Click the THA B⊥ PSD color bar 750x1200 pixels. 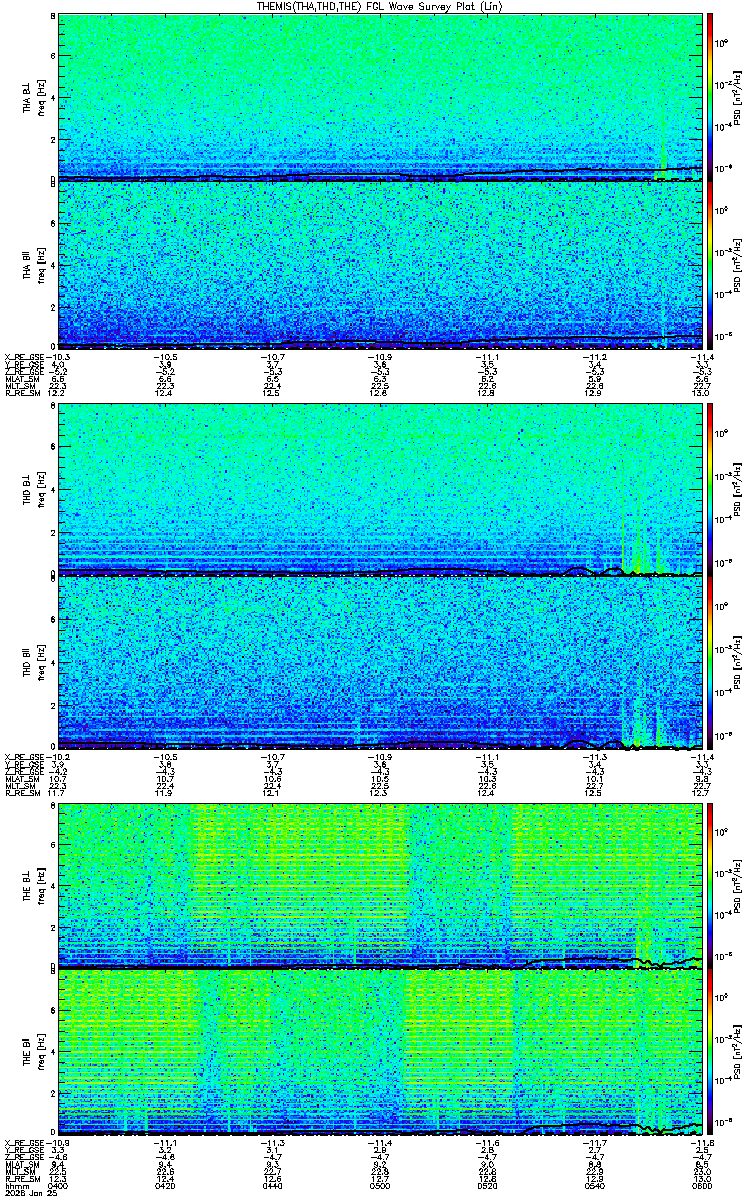point(710,96)
